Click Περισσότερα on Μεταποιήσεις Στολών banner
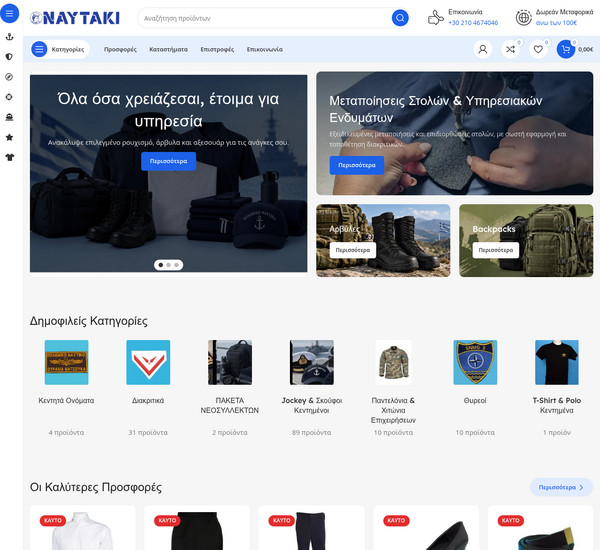 (x=357, y=165)
